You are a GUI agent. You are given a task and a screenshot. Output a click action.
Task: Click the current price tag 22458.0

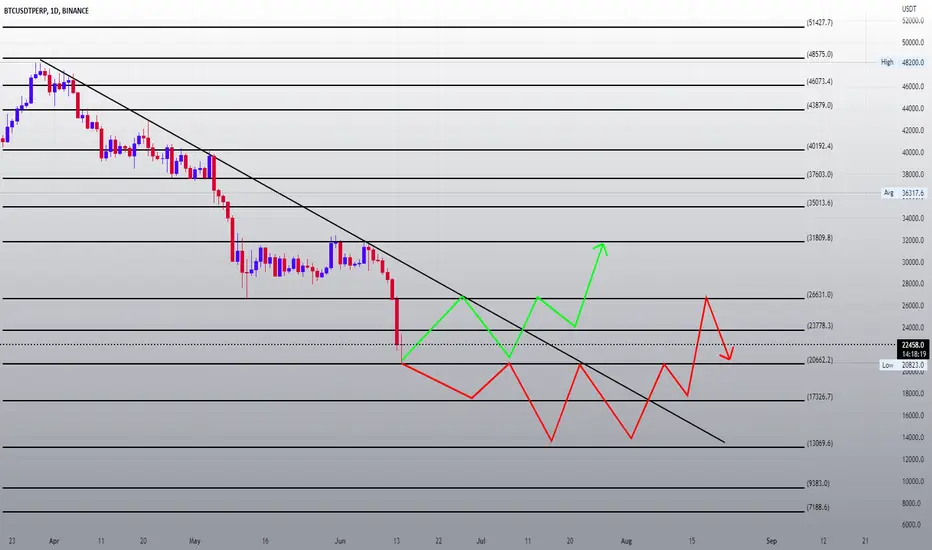[912, 345]
